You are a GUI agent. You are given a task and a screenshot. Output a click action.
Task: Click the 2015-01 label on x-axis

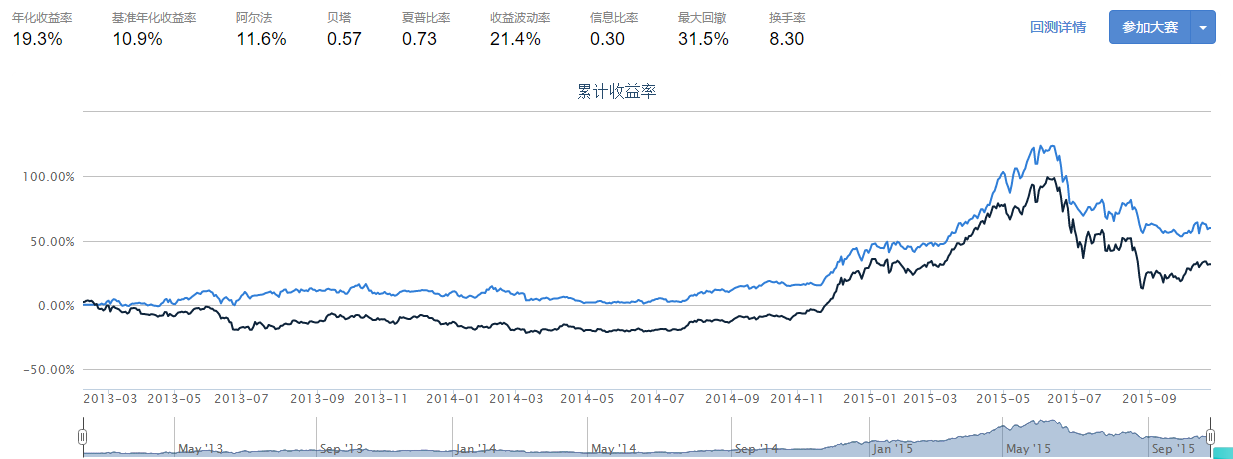(x=869, y=398)
